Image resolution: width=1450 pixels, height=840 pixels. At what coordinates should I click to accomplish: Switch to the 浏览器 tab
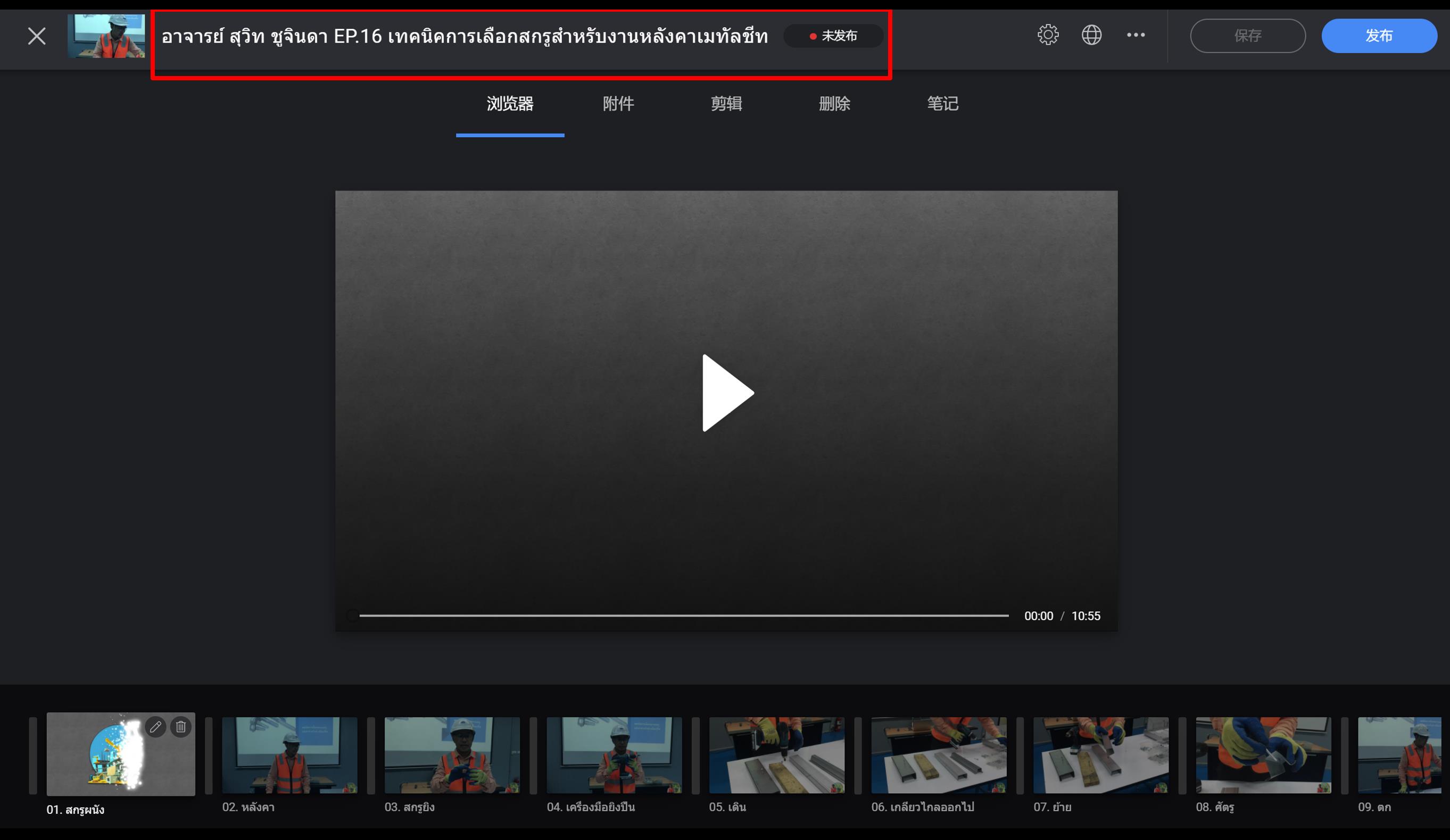pyautogui.click(x=510, y=104)
